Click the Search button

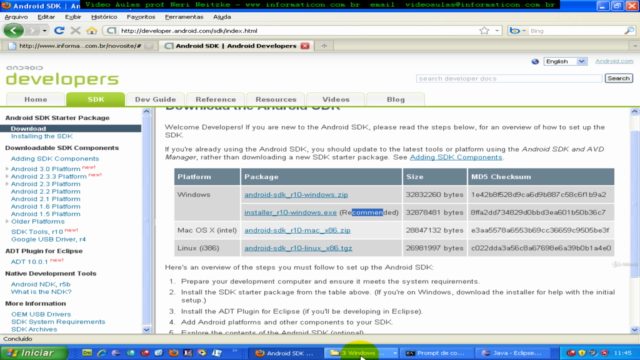[x=618, y=78]
